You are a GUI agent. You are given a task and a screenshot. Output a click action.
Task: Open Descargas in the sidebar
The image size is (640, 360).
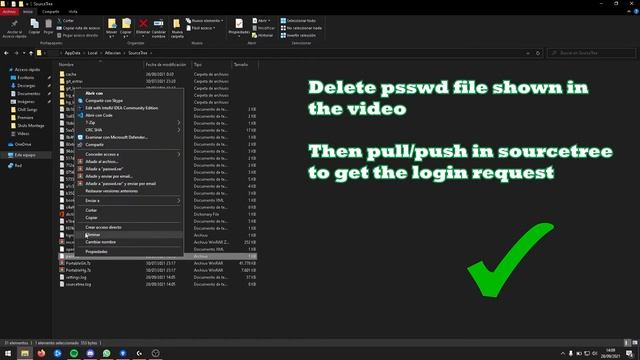[26, 86]
